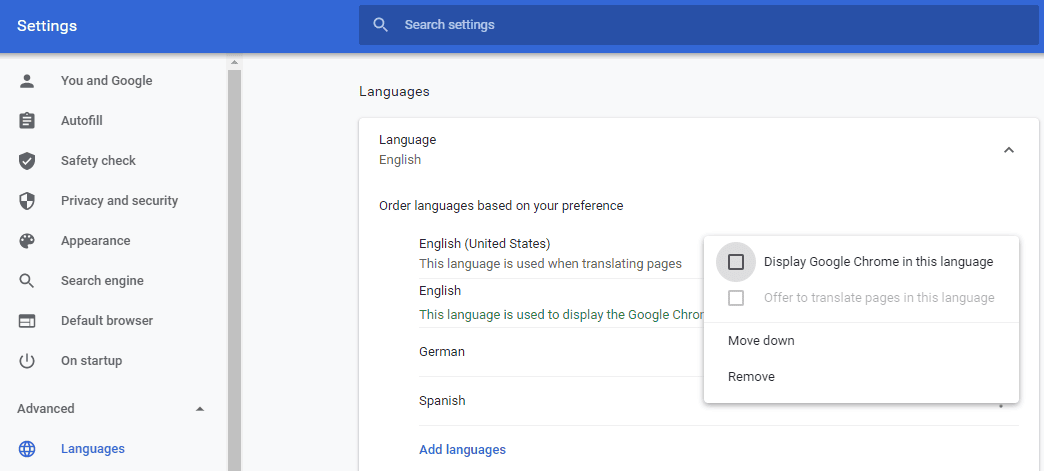This screenshot has height=471, width=1044.
Task: Open Search engine settings
Action: tap(102, 280)
